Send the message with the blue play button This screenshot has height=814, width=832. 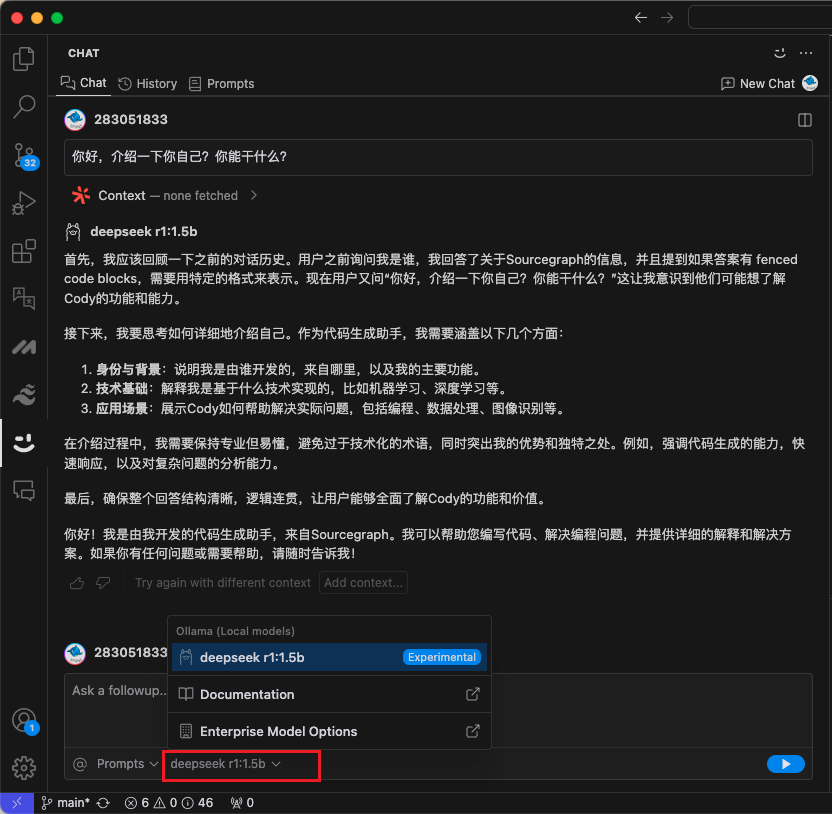785,764
